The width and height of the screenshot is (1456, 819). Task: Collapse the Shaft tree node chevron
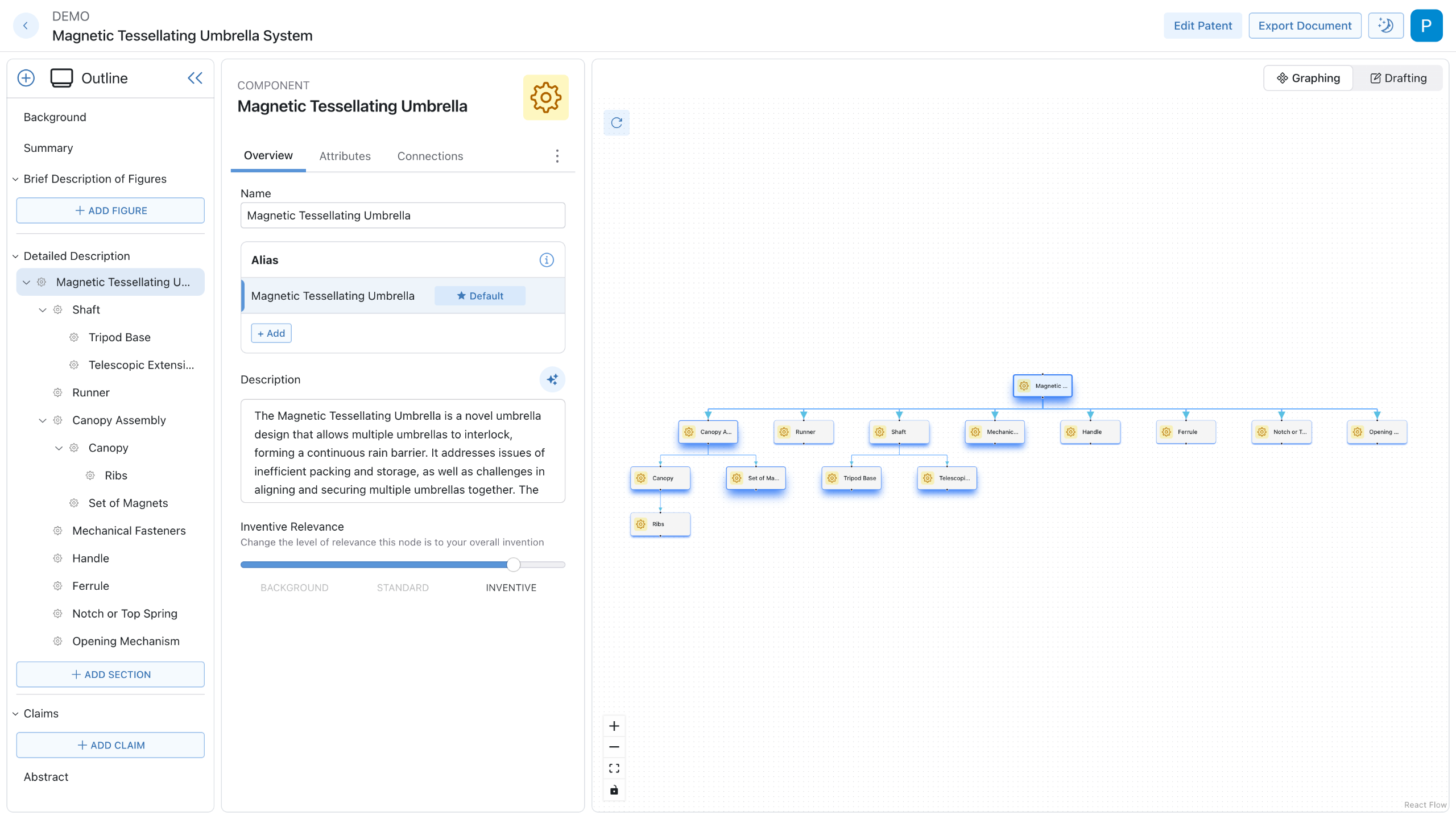tap(43, 310)
